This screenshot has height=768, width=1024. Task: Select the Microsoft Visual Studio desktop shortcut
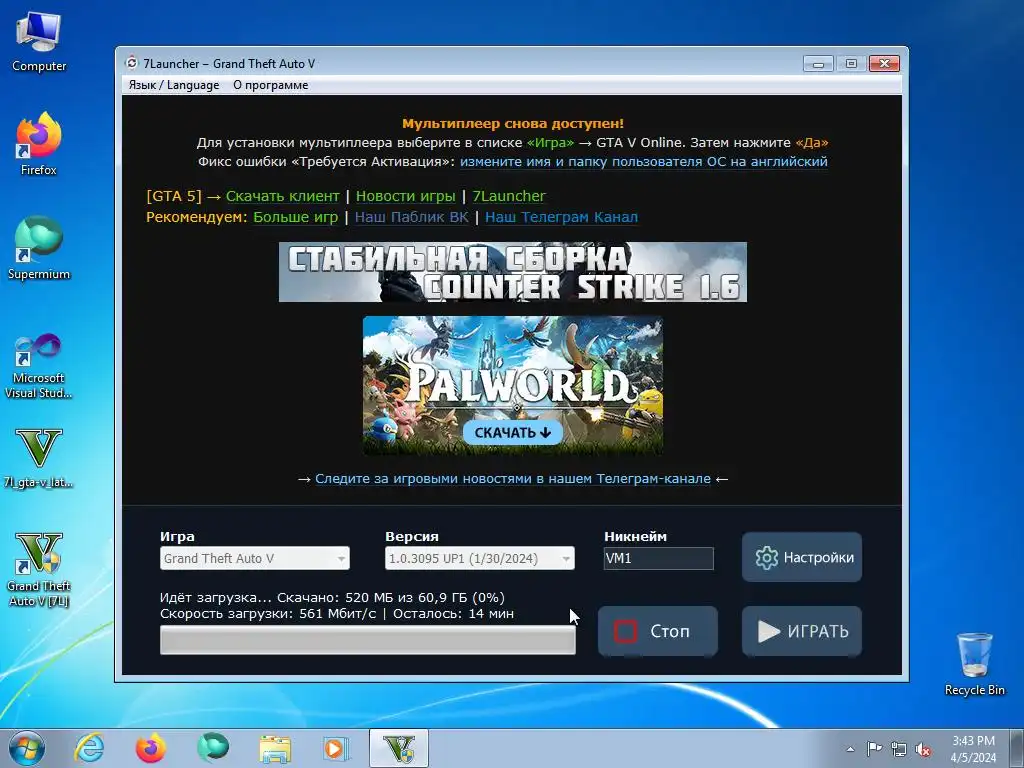coord(39,366)
